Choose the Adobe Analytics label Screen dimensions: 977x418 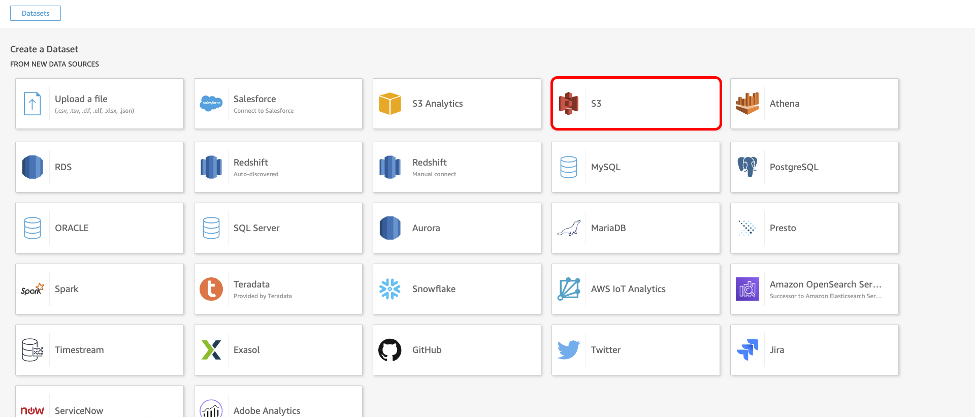tap(267, 411)
